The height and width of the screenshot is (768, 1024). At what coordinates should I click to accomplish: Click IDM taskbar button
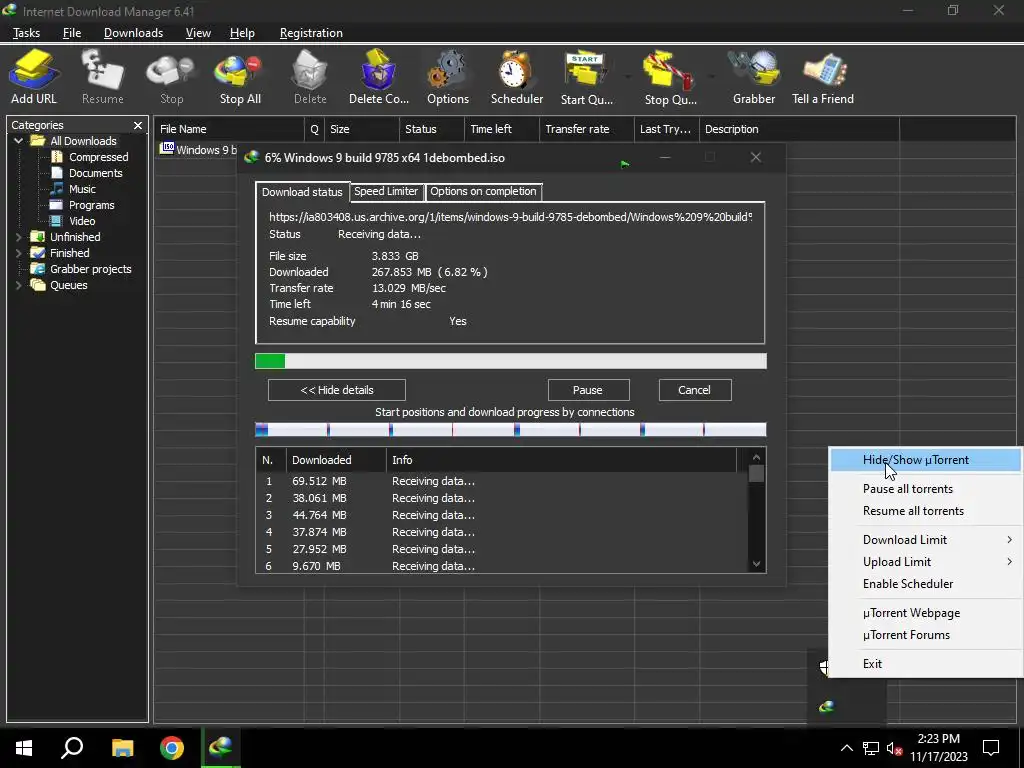221,747
